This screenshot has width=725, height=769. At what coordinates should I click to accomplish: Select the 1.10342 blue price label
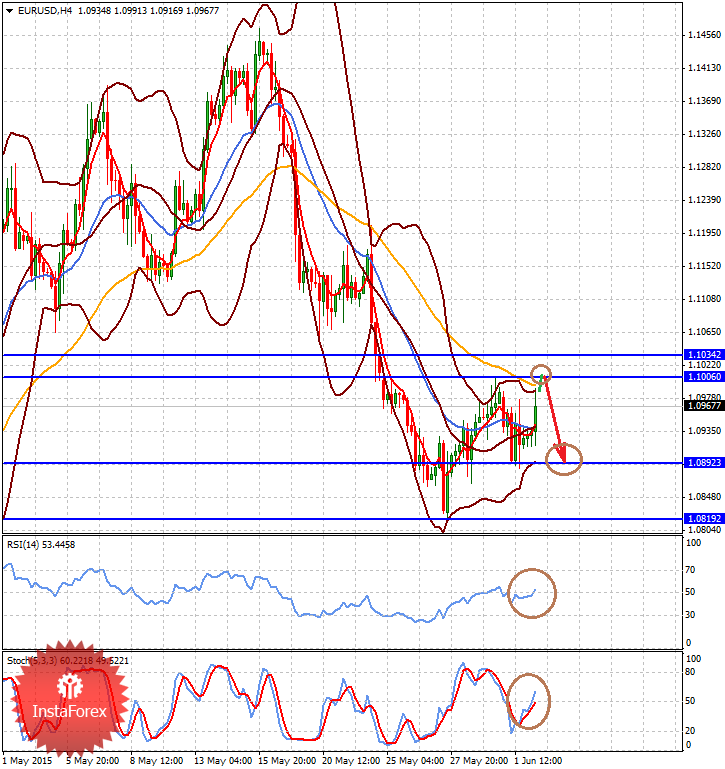pos(704,355)
